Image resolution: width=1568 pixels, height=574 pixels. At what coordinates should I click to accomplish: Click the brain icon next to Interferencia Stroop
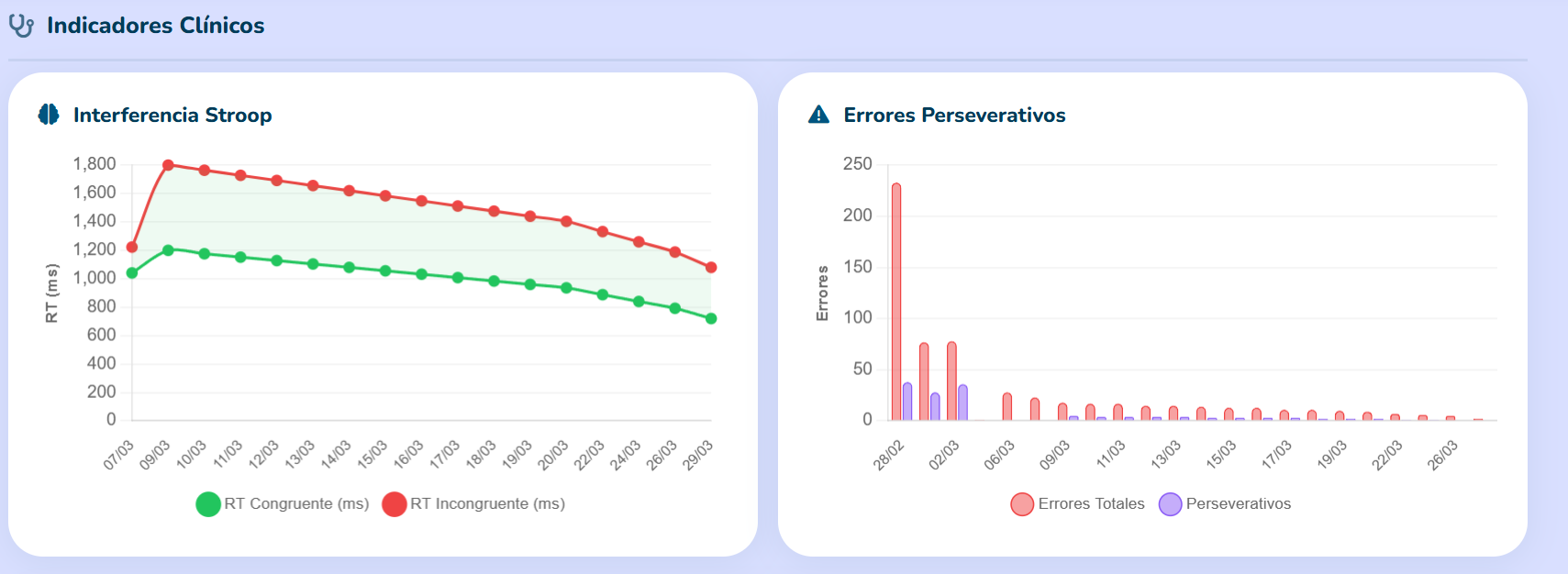coord(49,115)
